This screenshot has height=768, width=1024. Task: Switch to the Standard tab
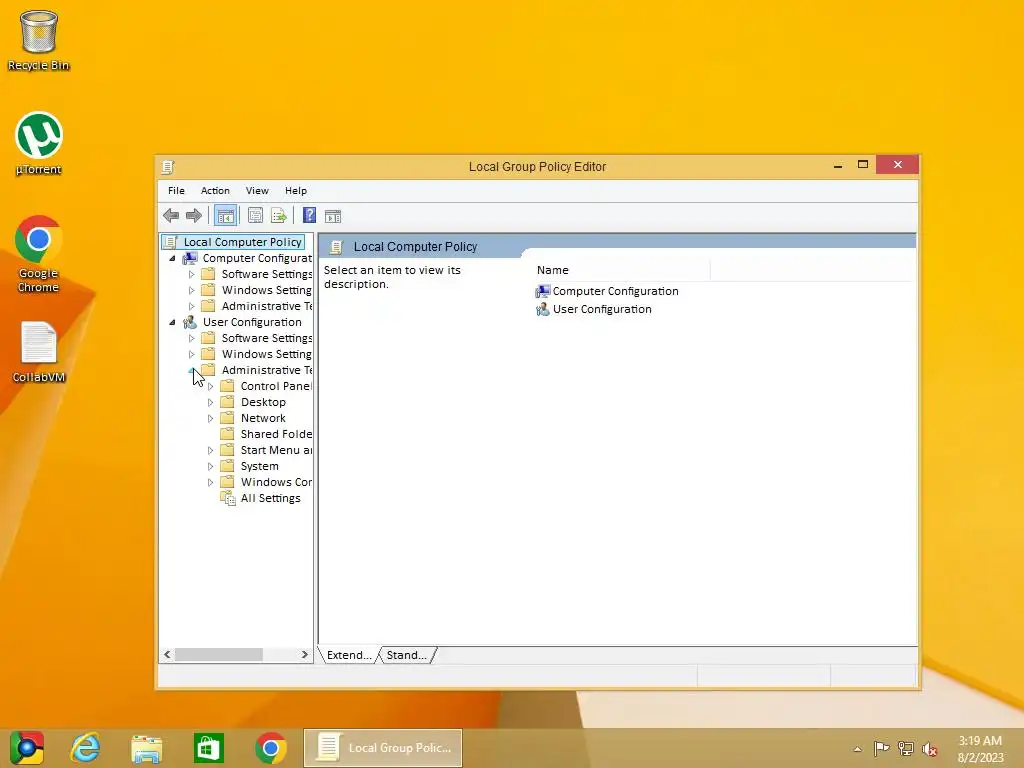(406, 655)
